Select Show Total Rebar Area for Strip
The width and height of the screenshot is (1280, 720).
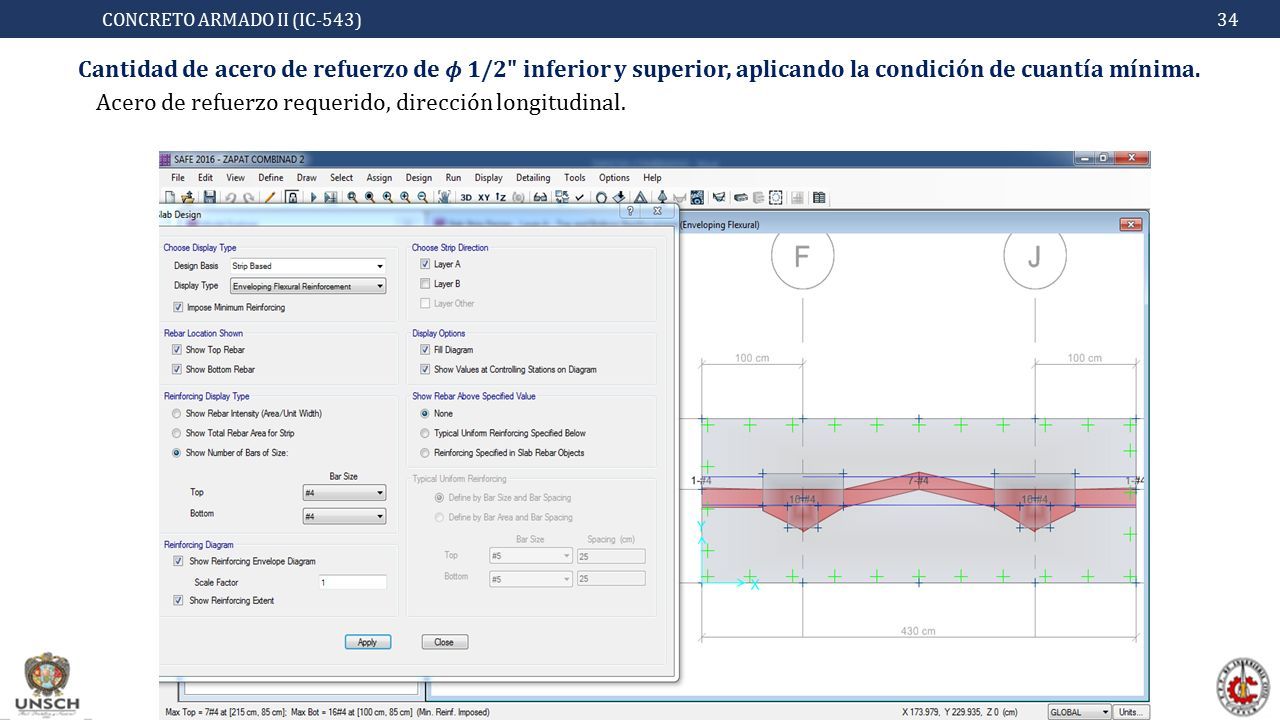coord(177,433)
